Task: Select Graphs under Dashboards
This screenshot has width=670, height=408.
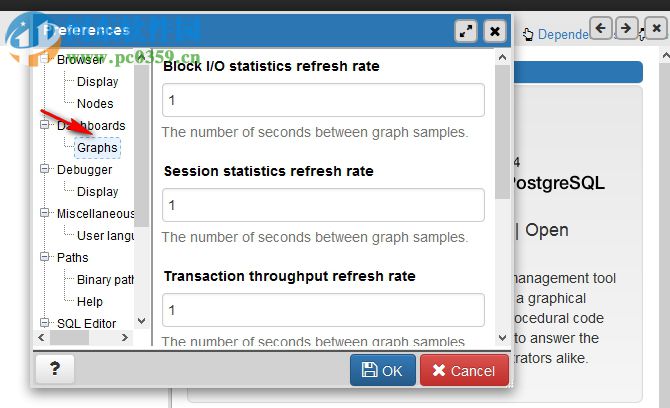Action: [x=97, y=148]
